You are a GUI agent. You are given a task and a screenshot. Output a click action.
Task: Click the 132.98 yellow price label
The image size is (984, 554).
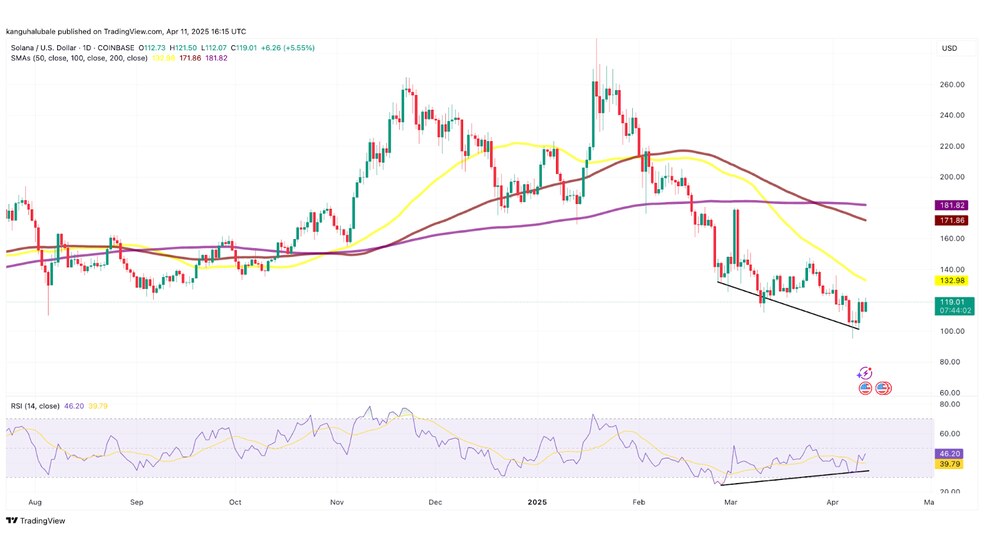click(952, 280)
